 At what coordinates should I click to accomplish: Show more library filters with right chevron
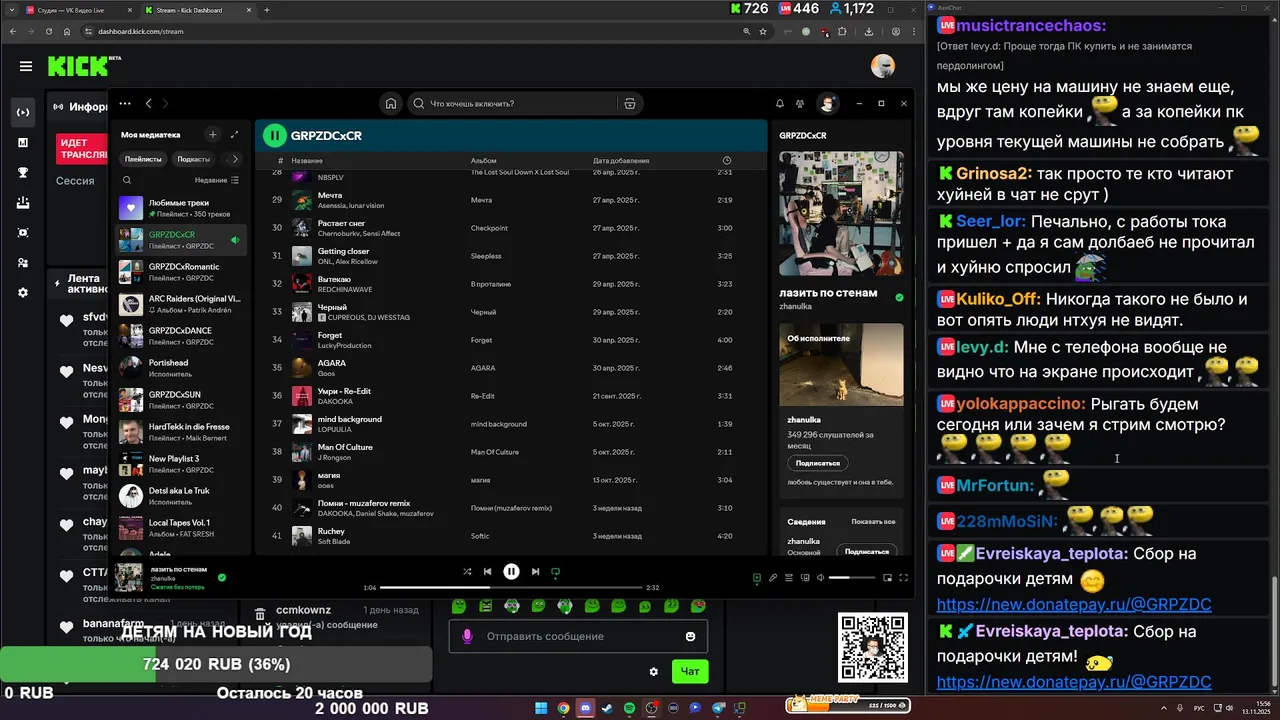coord(235,159)
